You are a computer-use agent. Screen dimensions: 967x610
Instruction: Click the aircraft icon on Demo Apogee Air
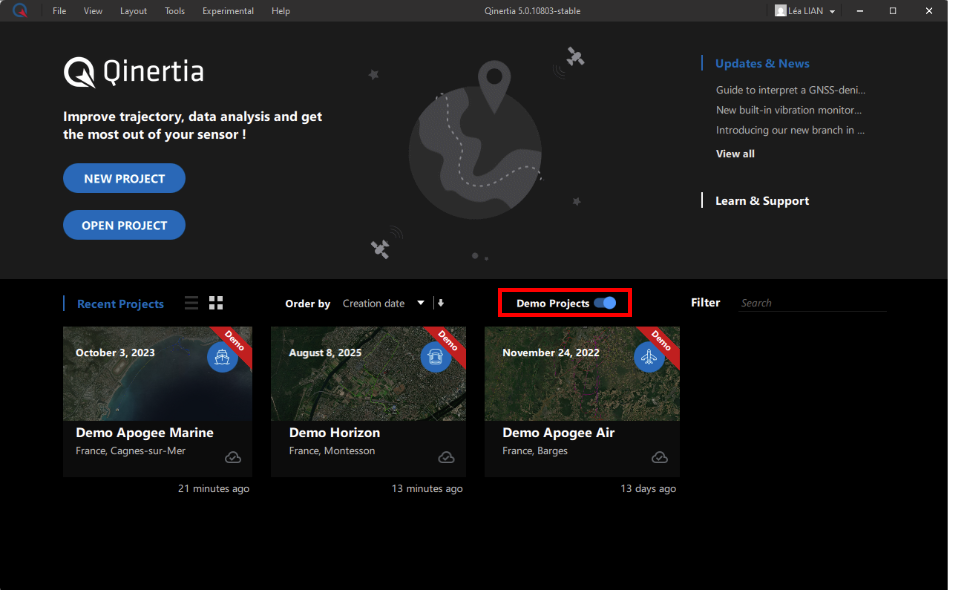649,358
